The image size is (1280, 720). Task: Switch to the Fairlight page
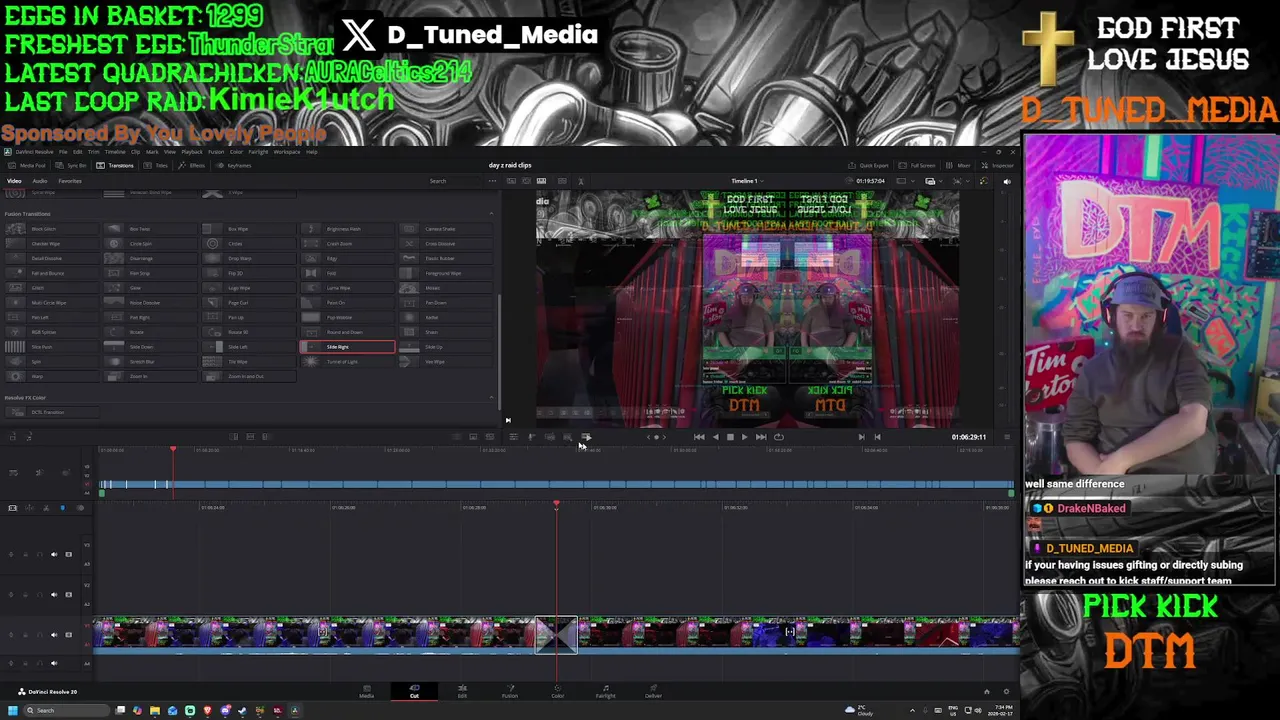tap(605, 691)
